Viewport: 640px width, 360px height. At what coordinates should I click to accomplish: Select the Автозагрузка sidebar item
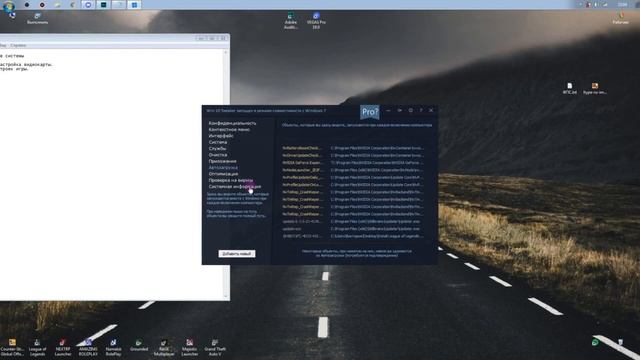pos(223,167)
